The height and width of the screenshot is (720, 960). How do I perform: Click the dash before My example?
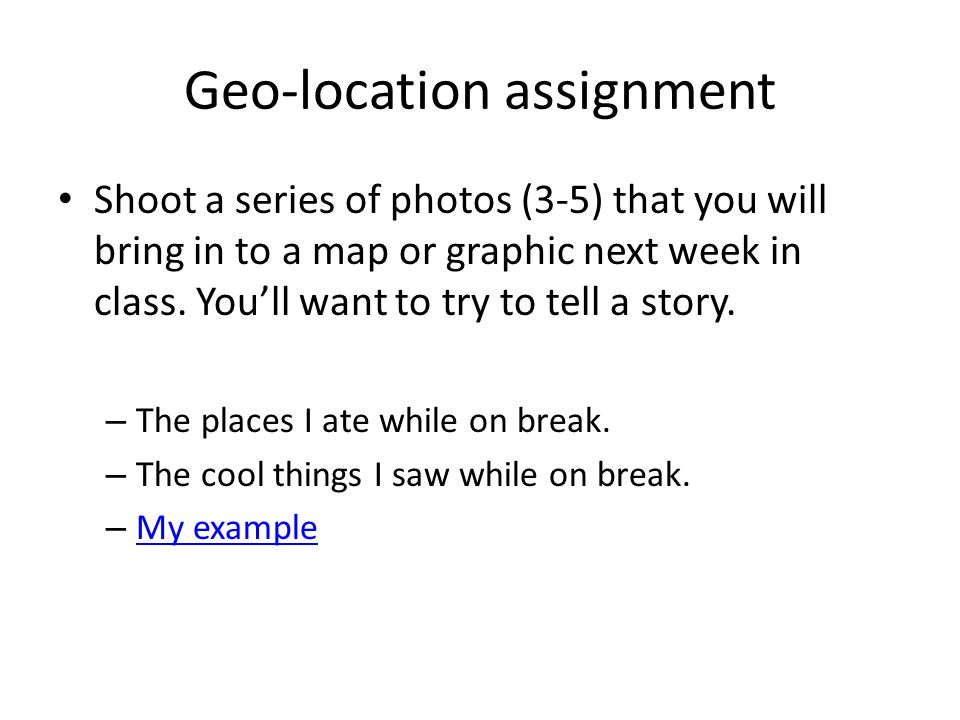tap(116, 529)
